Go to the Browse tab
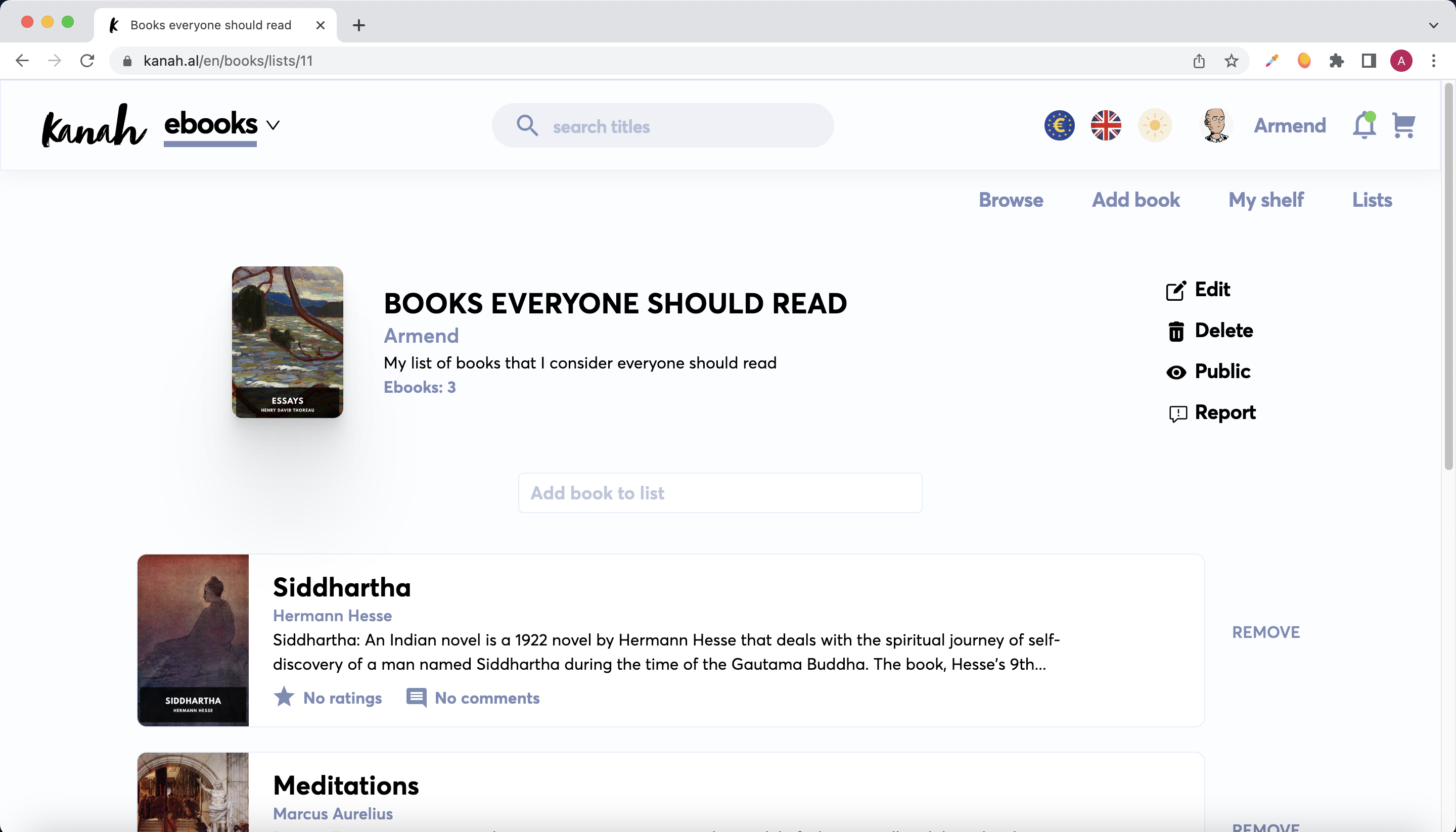Screen dimensions: 1456x832 coord(1011,200)
